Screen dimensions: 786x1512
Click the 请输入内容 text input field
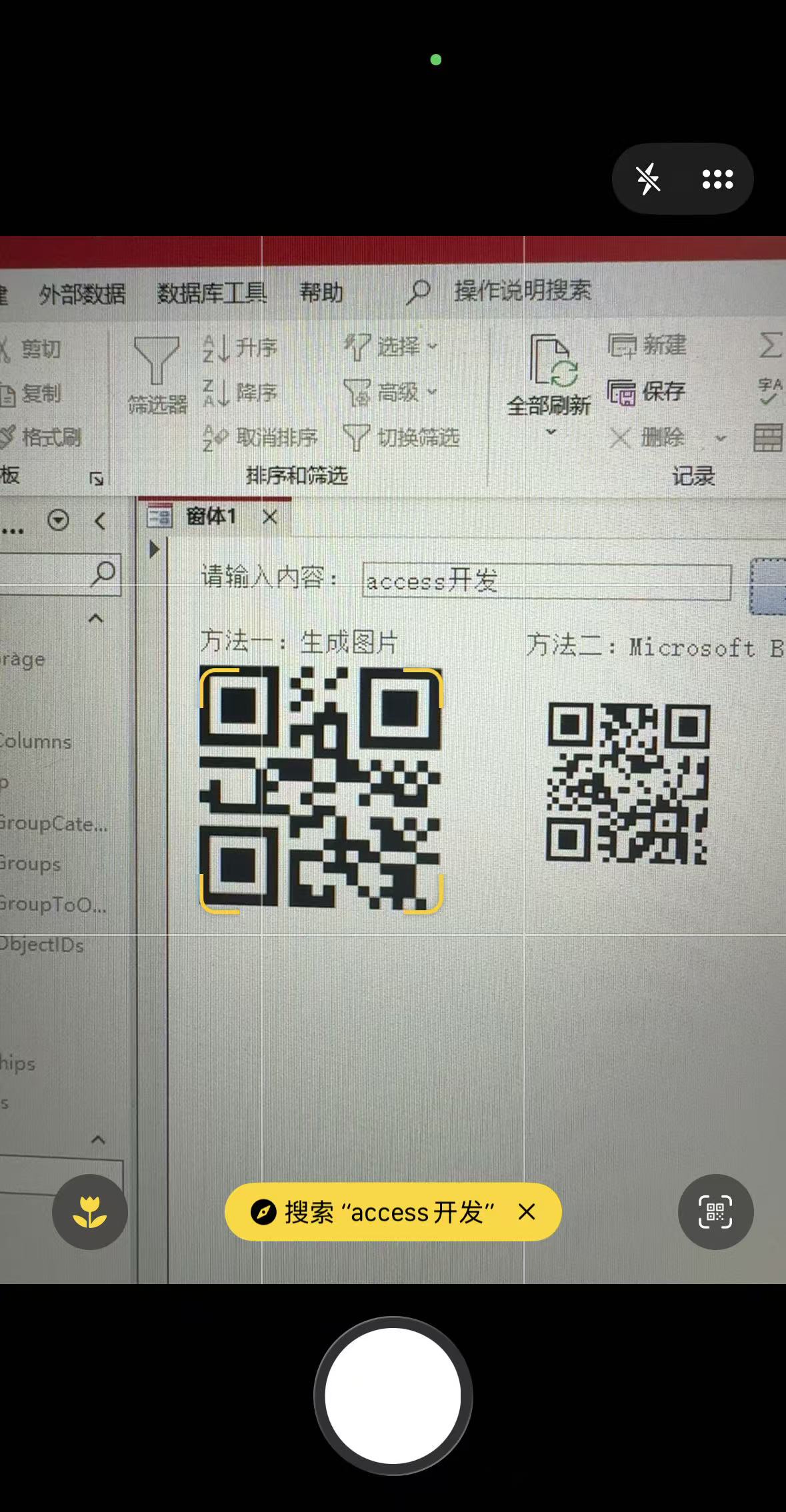coord(547,581)
